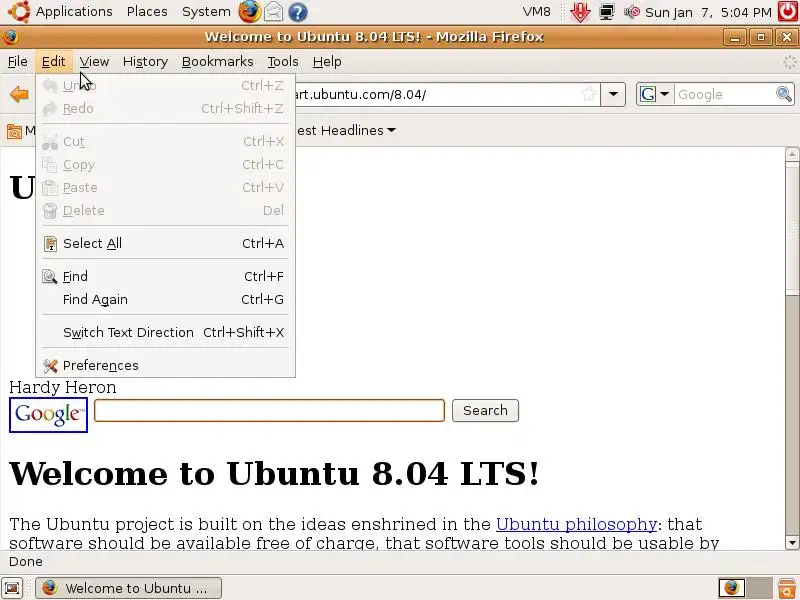
Task: Click the grayed-out Paste menu entry
Action: (x=165, y=188)
